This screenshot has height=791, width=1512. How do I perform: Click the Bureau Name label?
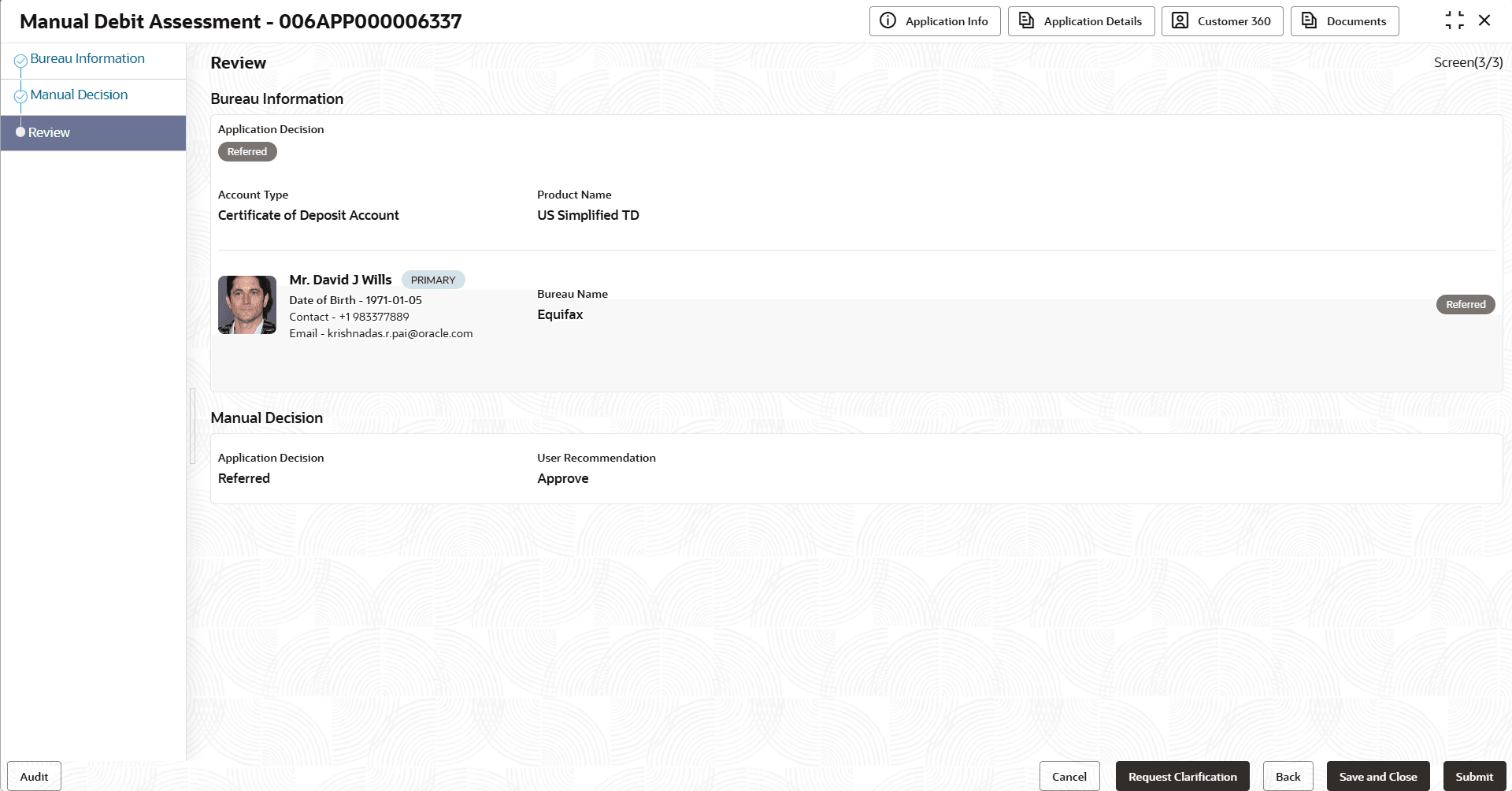point(573,294)
